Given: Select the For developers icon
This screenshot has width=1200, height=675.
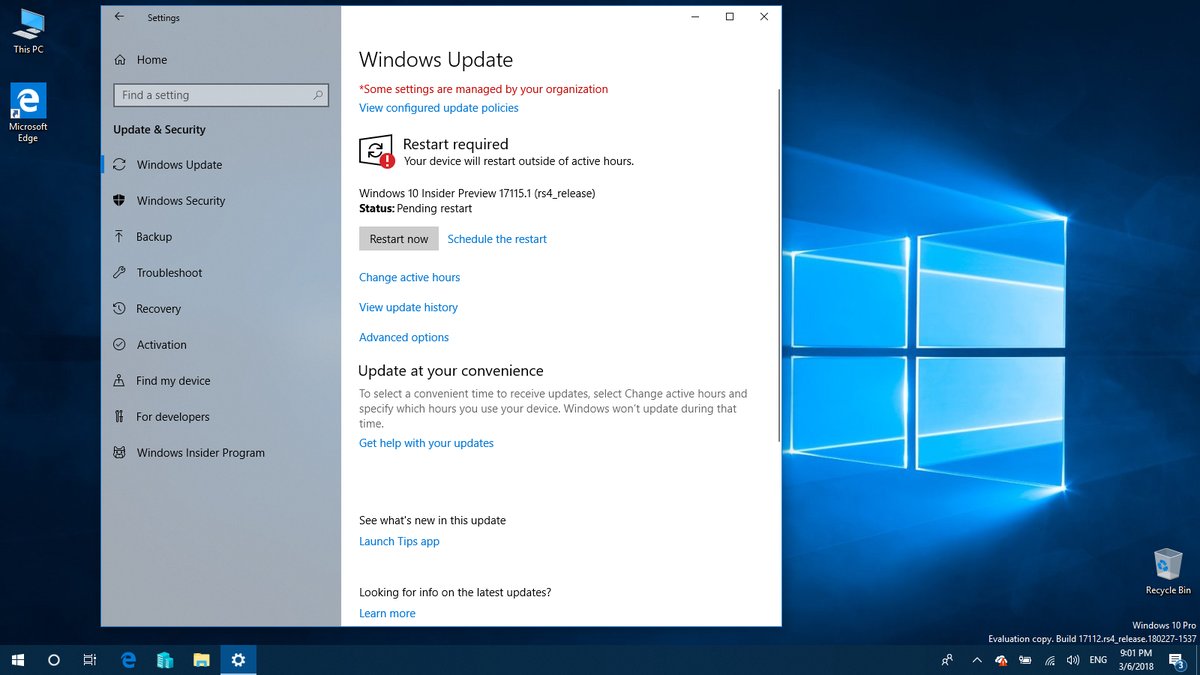Looking at the screenshot, I should pyautogui.click(x=120, y=416).
